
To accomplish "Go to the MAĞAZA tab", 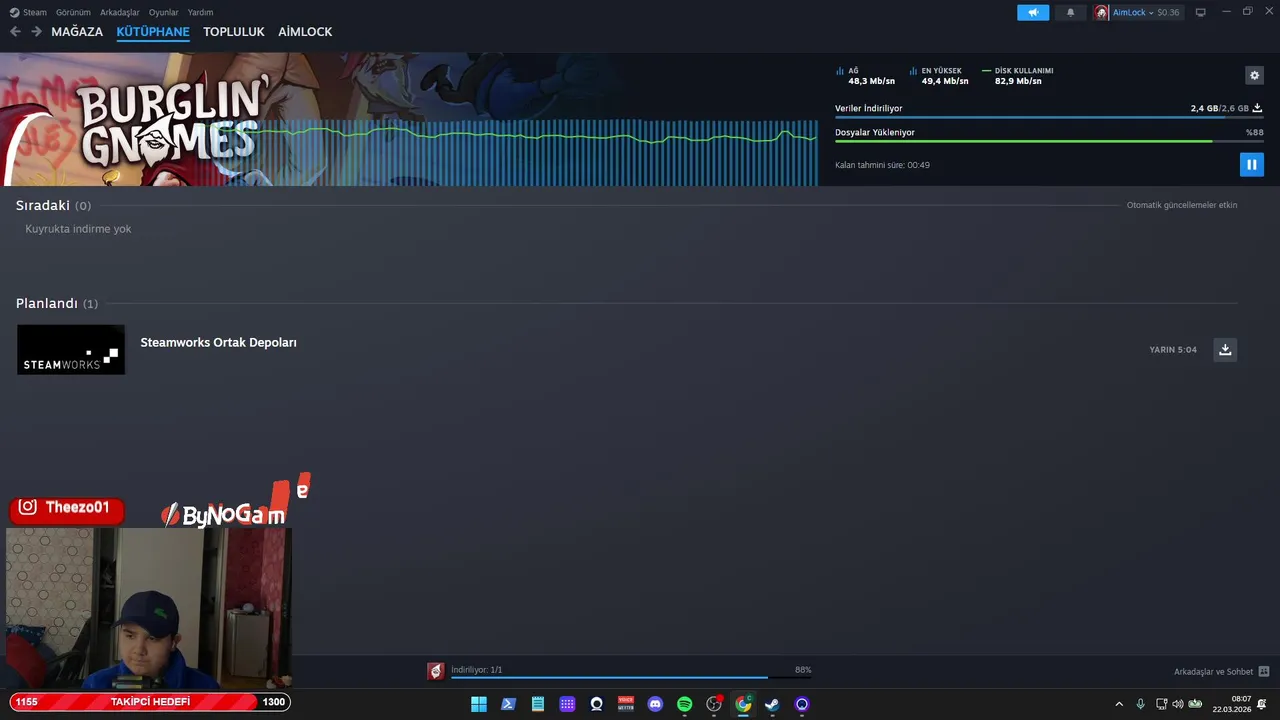I will (77, 32).
